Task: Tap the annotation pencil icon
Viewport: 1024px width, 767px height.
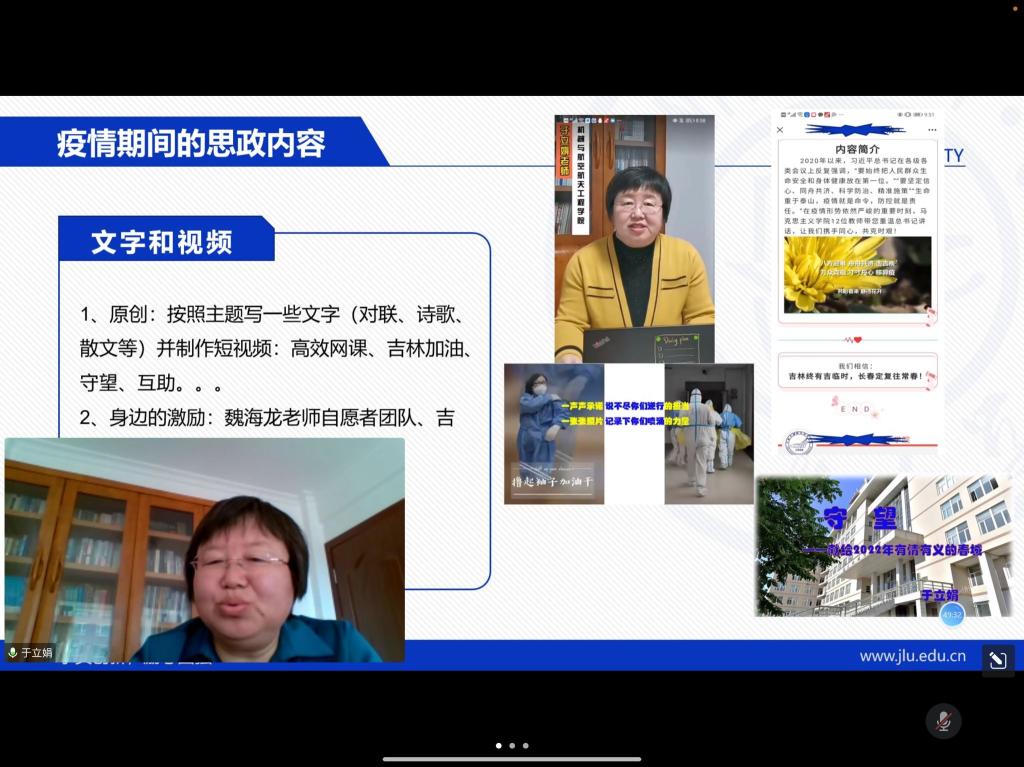Action: click(997, 659)
